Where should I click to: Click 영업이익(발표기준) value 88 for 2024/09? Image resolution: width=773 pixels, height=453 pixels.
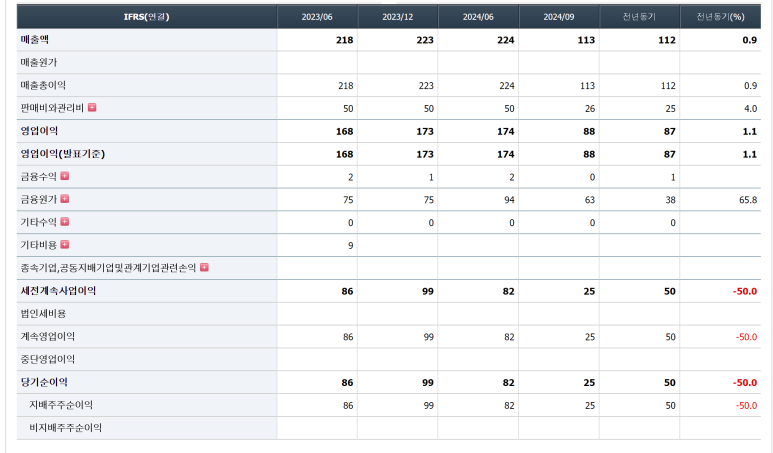tap(589, 154)
